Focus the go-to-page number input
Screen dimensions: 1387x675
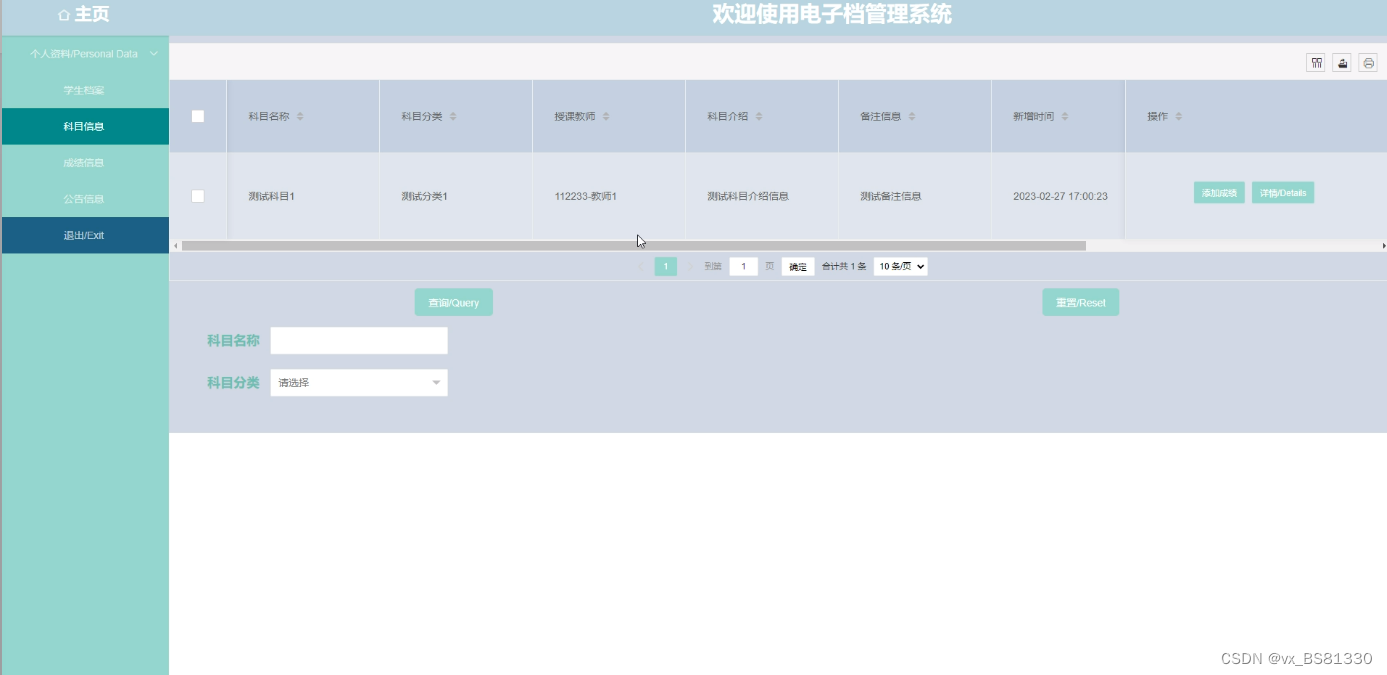743,266
